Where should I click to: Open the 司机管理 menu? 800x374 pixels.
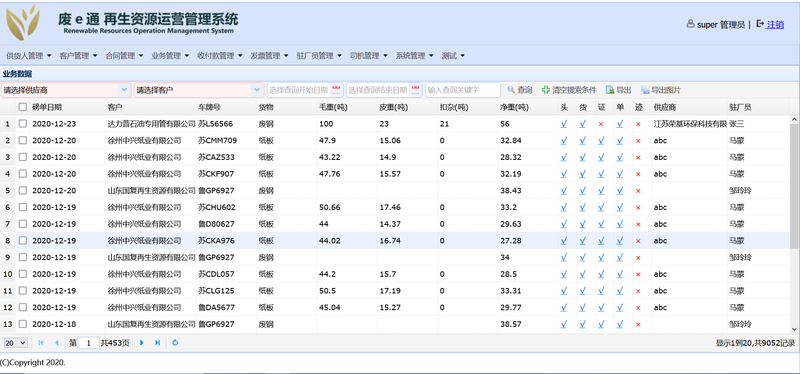coord(368,56)
